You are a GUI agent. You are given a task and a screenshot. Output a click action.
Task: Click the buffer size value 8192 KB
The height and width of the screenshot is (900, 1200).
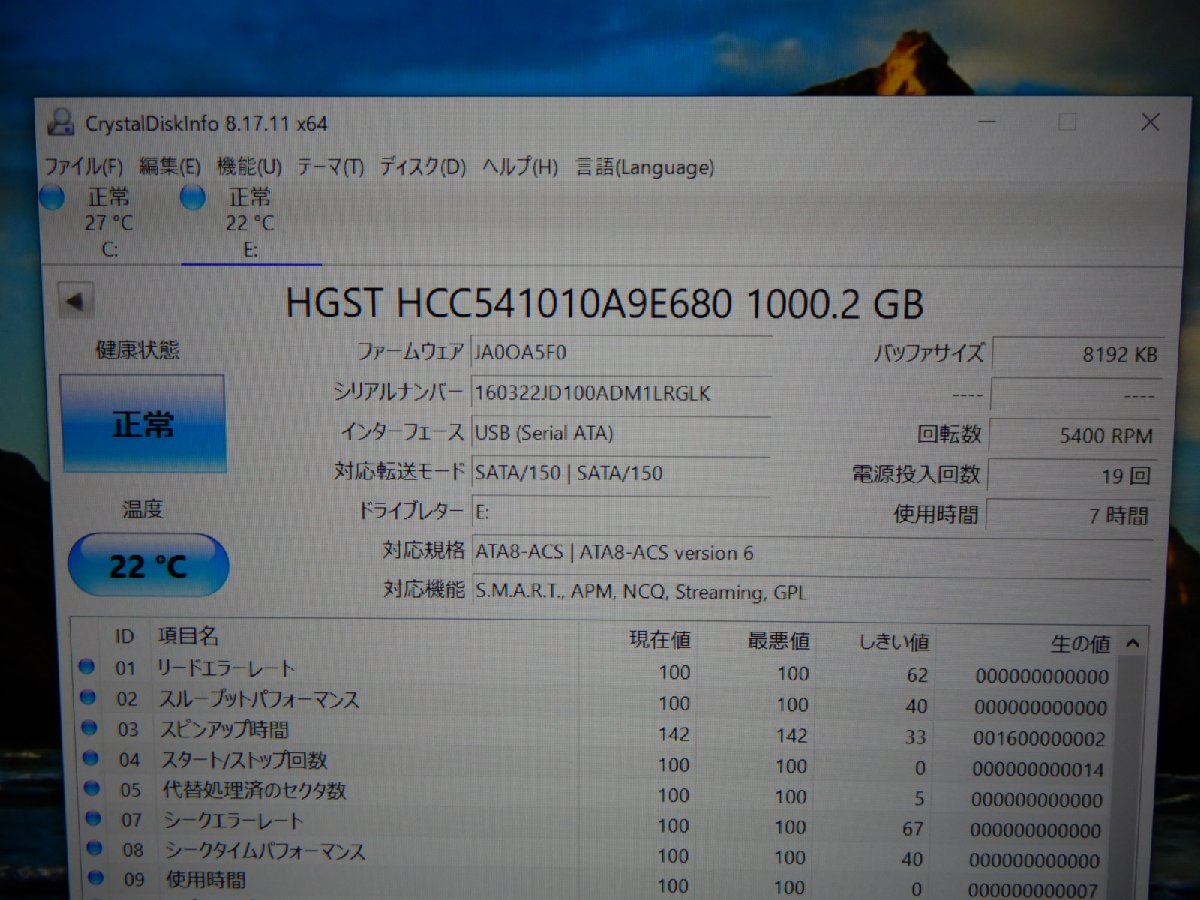click(1076, 355)
